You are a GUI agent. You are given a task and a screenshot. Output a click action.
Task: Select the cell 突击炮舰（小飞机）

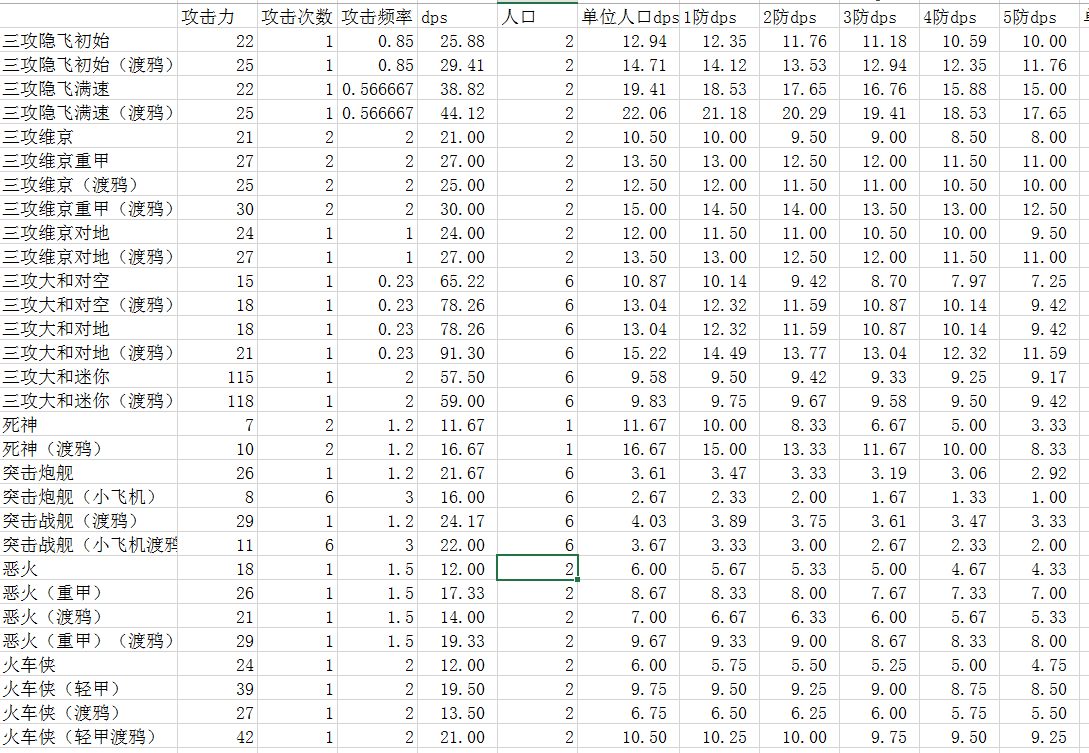[x=88, y=497]
